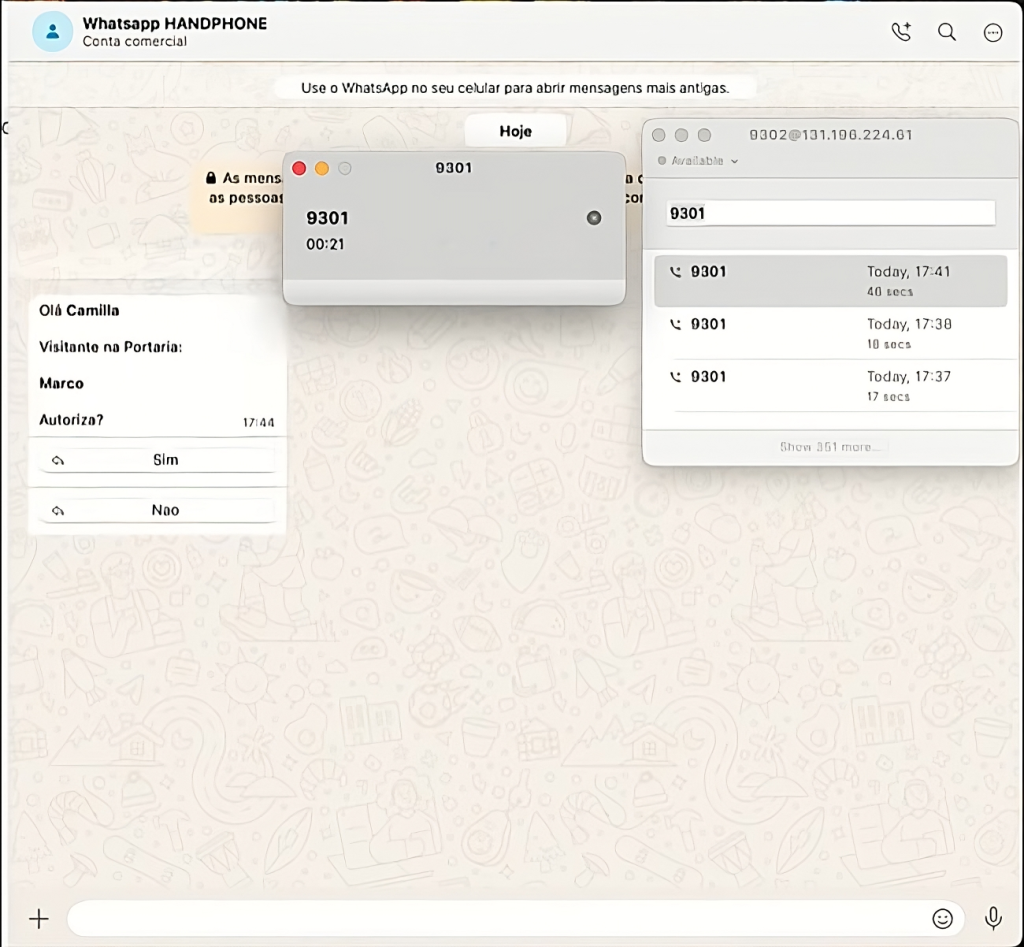1024x947 pixels.
Task: Minimize the 9301 call window
Action: click(x=322, y=169)
